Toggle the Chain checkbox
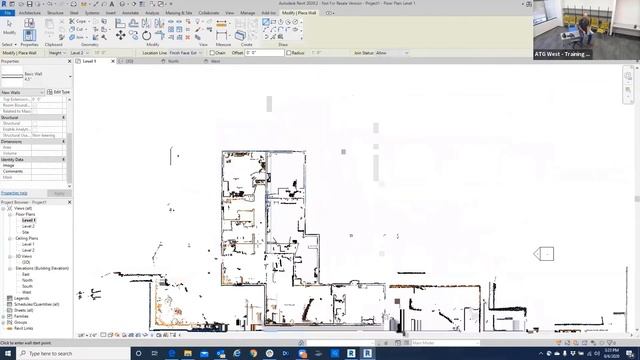This screenshot has width=640, height=360. coord(212,53)
